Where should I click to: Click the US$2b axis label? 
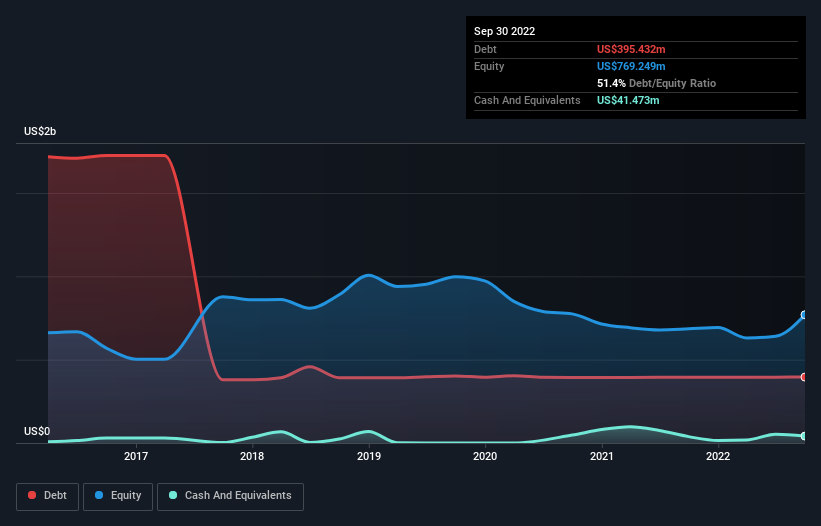coord(40,131)
